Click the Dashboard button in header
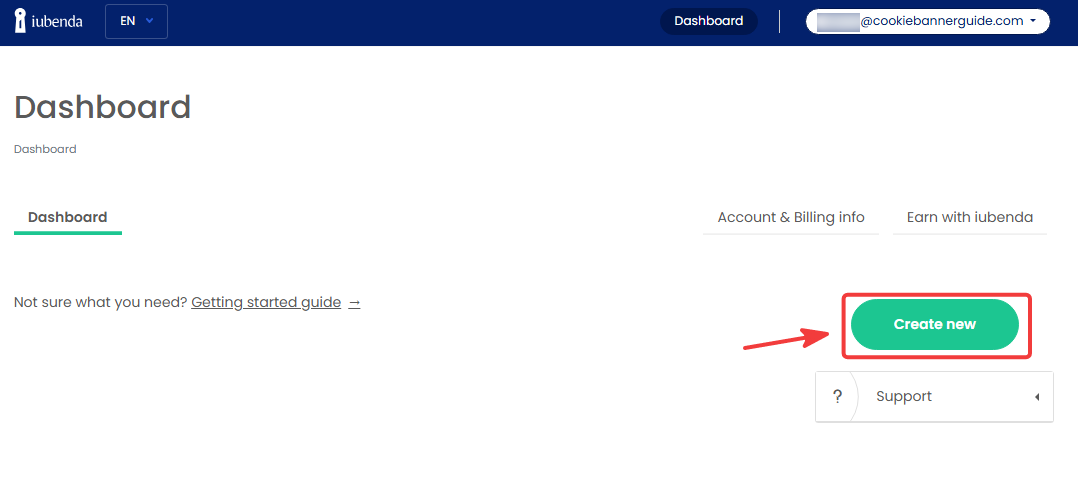 click(708, 21)
